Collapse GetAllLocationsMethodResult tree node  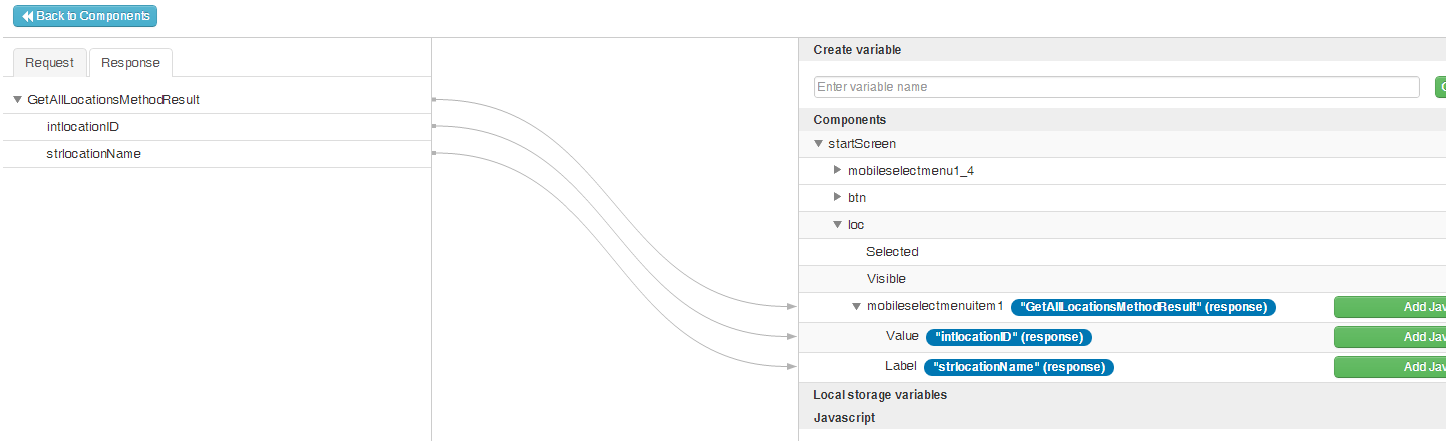[x=18, y=100]
